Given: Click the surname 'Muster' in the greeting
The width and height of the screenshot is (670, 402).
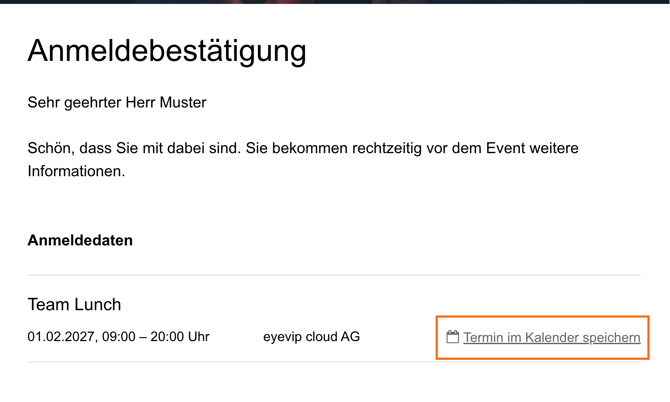Looking at the screenshot, I should (183, 102).
